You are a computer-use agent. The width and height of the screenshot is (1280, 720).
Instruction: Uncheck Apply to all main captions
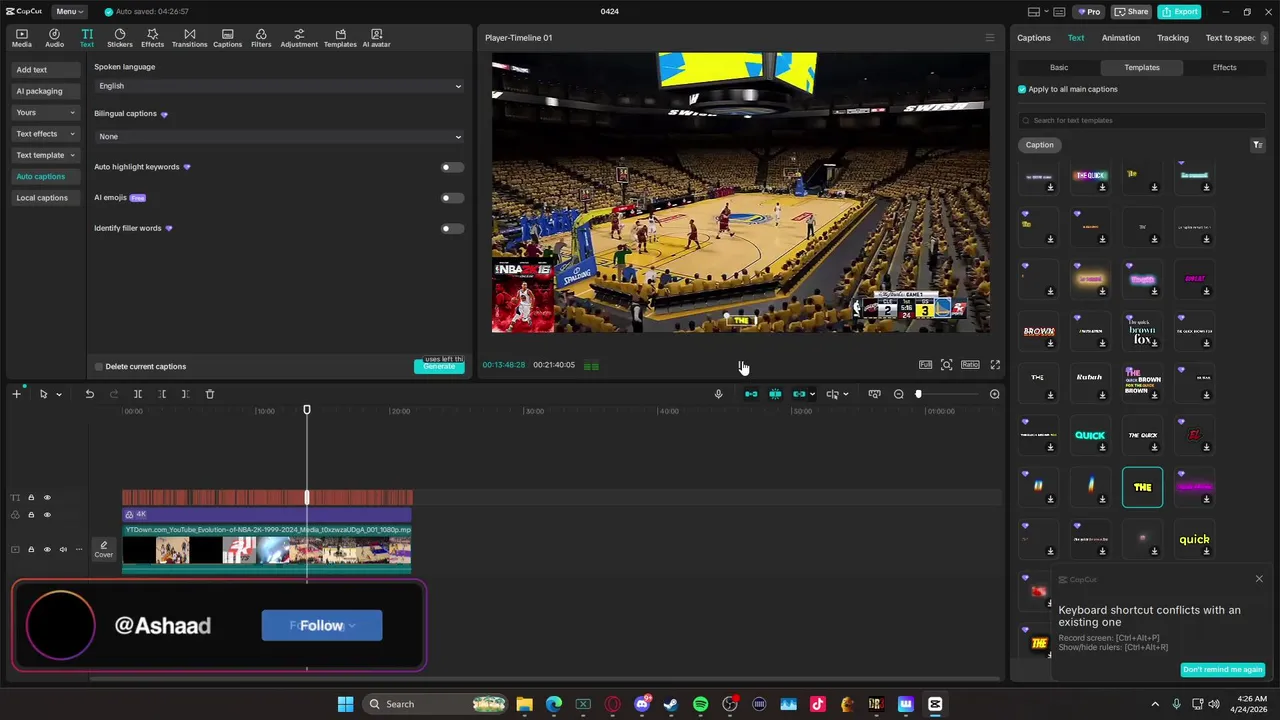[1022, 89]
